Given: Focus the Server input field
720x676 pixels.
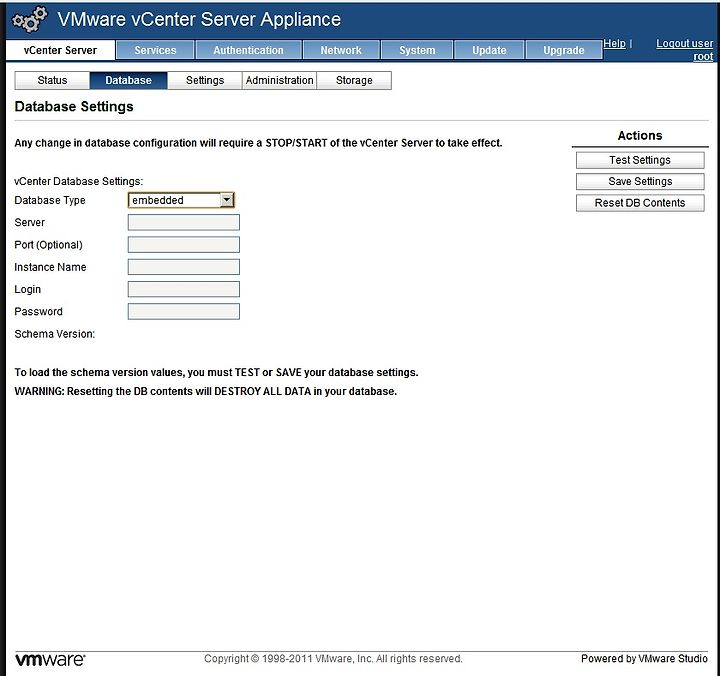Looking at the screenshot, I should [x=184, y=222].
